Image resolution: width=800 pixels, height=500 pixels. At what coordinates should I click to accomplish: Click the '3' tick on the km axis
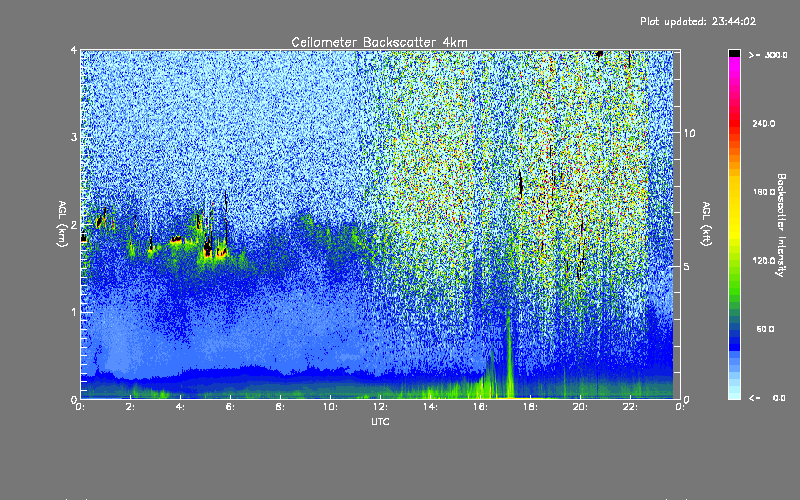74,138
